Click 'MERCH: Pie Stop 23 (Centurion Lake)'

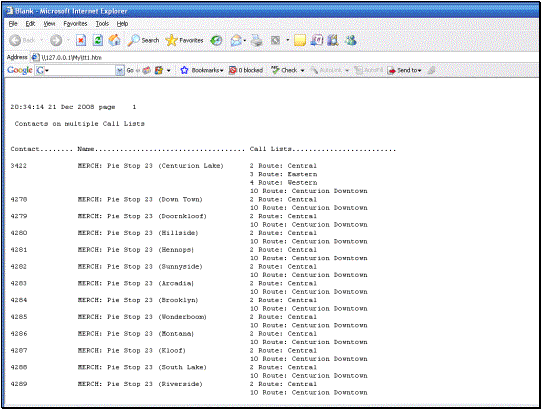click(x=151, y=166)
